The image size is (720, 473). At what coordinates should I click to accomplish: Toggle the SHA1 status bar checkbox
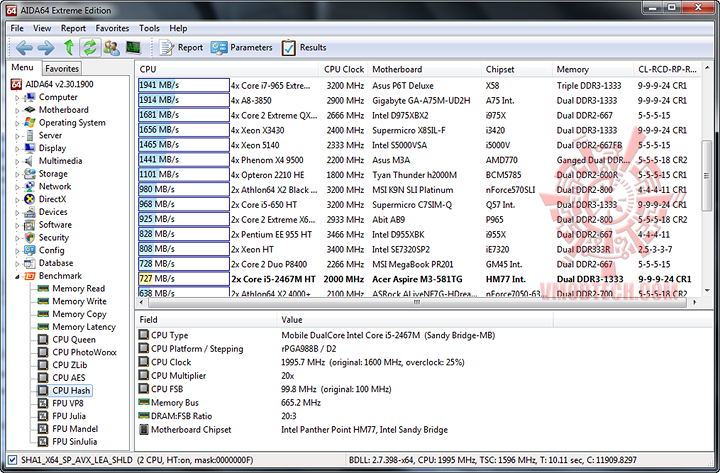12,460
